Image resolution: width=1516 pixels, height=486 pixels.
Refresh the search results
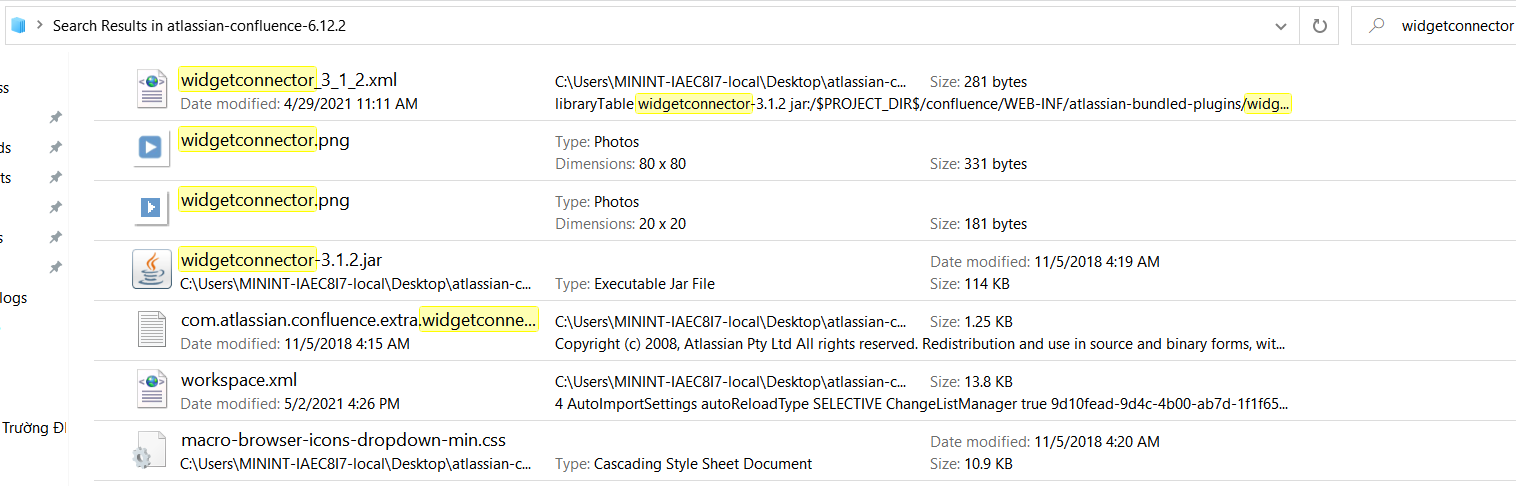(1319, 25)
